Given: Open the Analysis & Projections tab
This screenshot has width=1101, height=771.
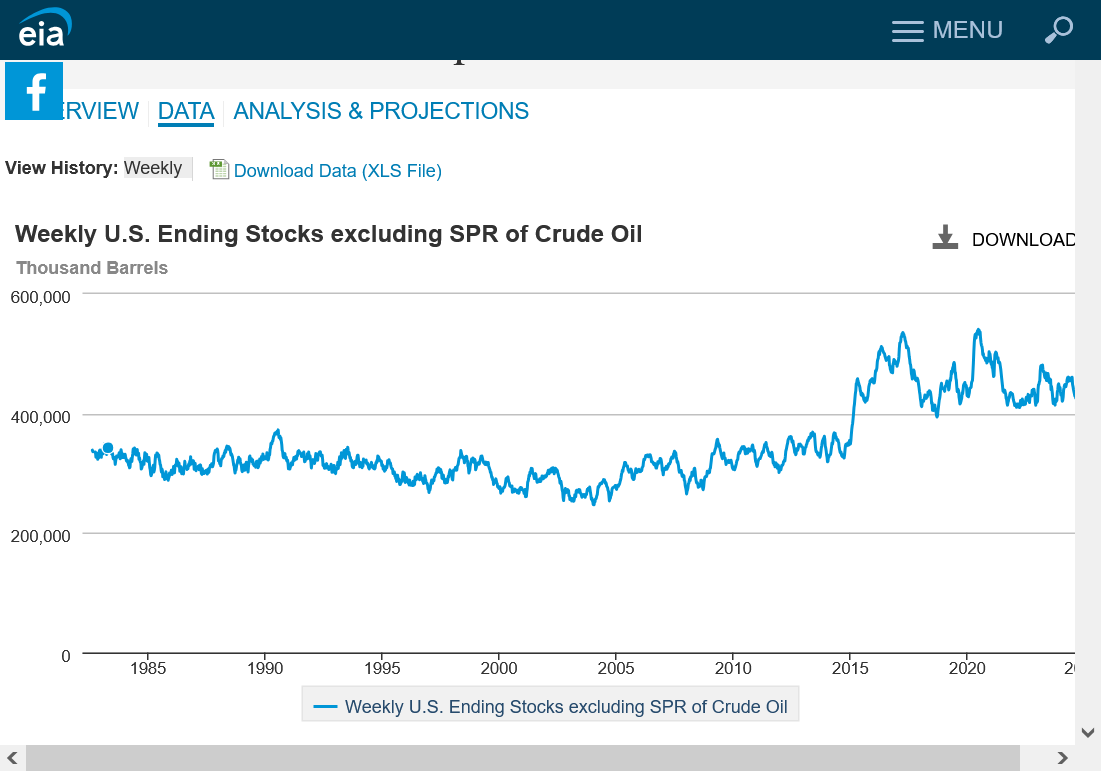Looking at the screenshot, I should (x=381, y=111).
